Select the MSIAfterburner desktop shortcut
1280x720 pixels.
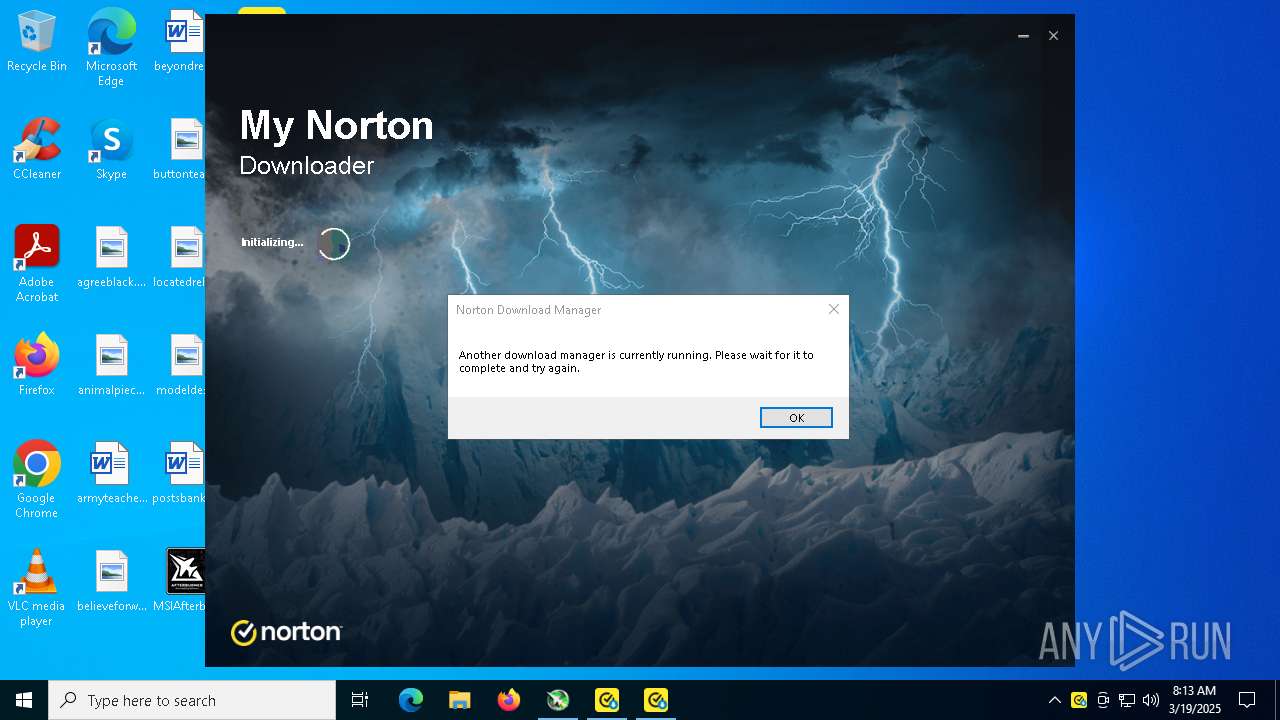(x=180, y=582)
